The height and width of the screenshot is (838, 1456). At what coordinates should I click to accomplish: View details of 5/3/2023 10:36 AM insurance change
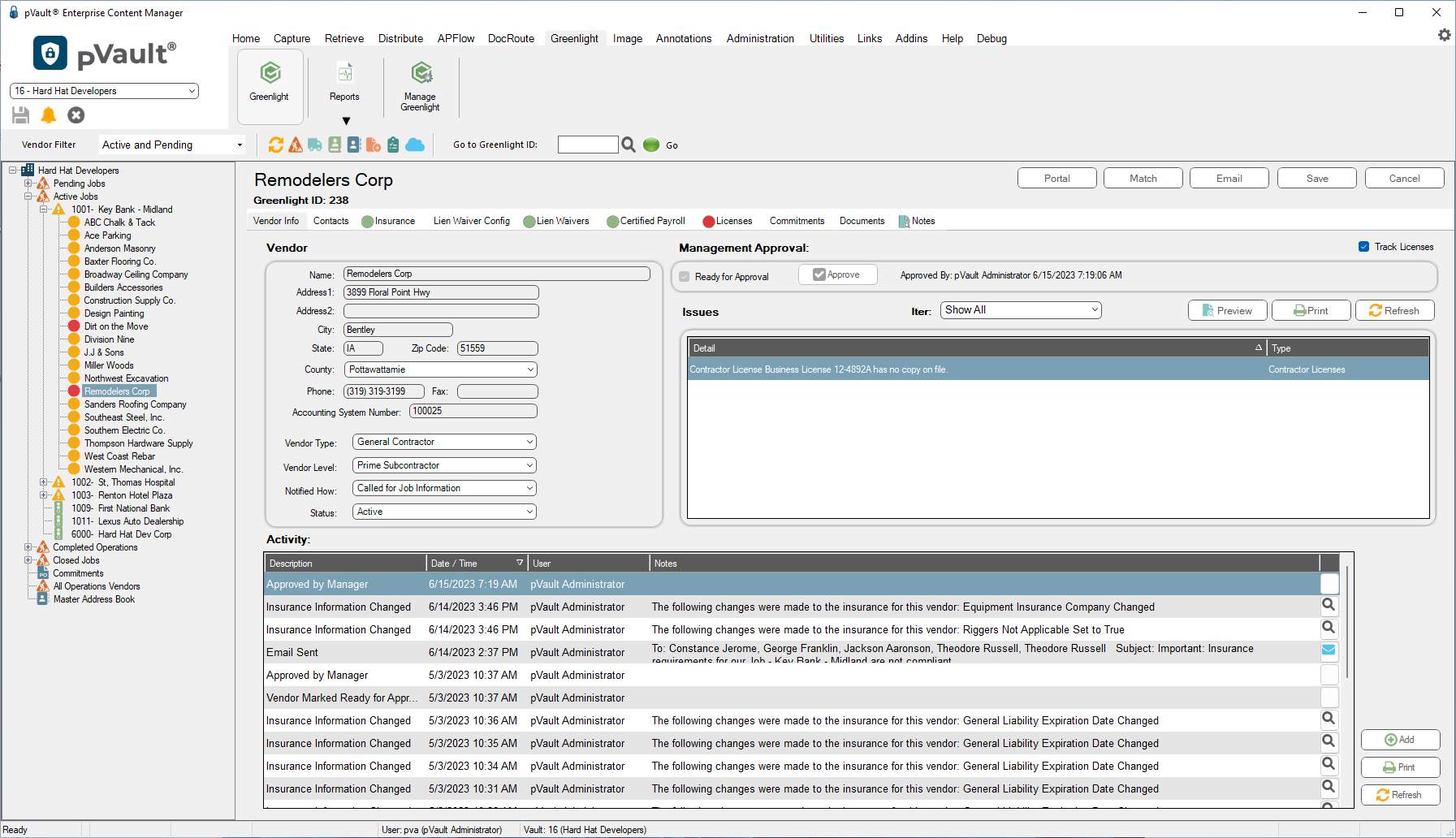1329,719
